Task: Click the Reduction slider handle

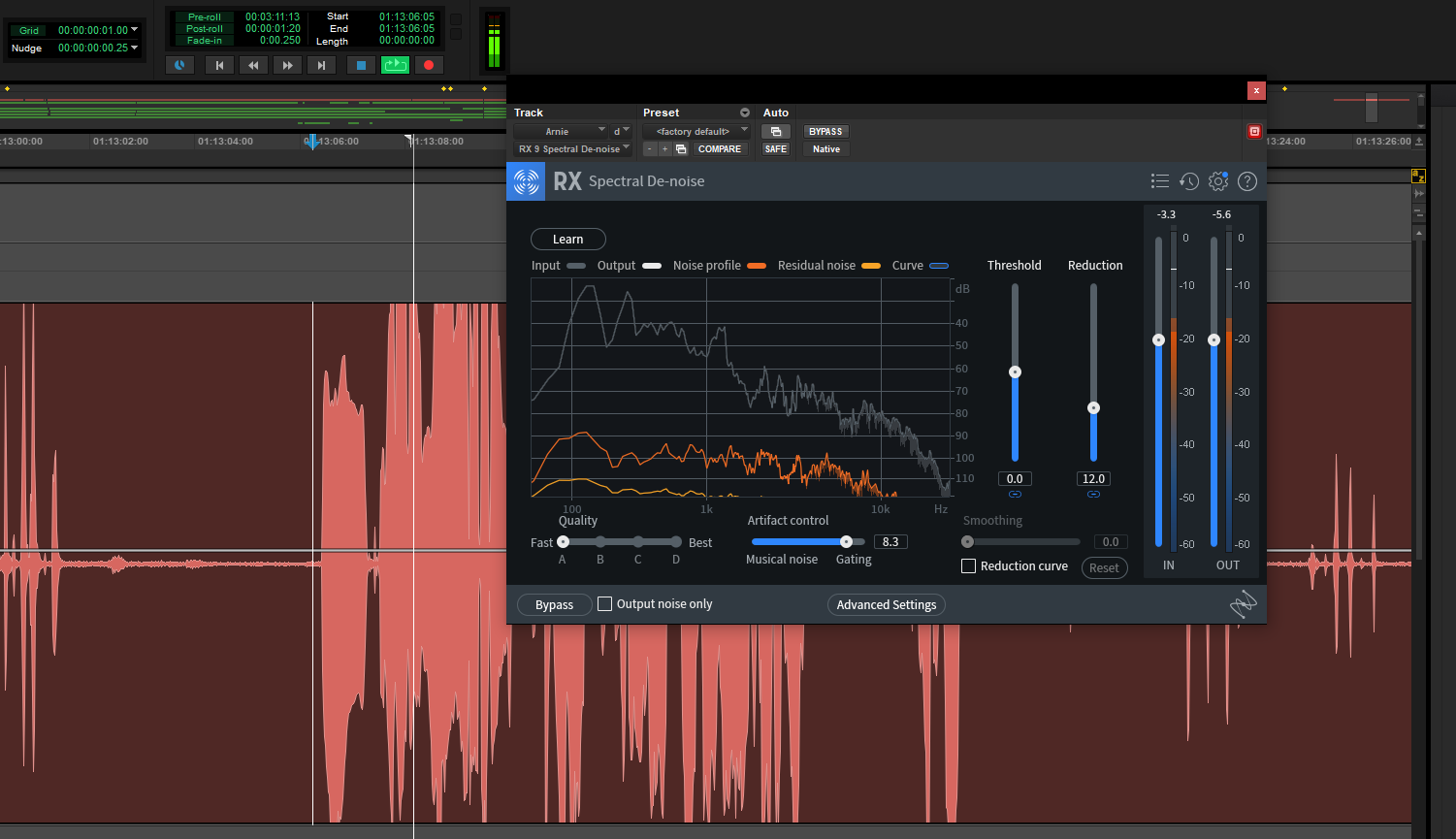Action: [1093, 407]
